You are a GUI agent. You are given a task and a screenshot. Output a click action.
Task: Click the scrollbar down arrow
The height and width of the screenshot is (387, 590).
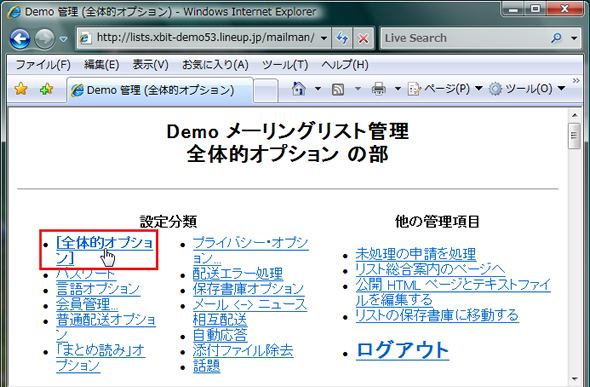(574, 379)
